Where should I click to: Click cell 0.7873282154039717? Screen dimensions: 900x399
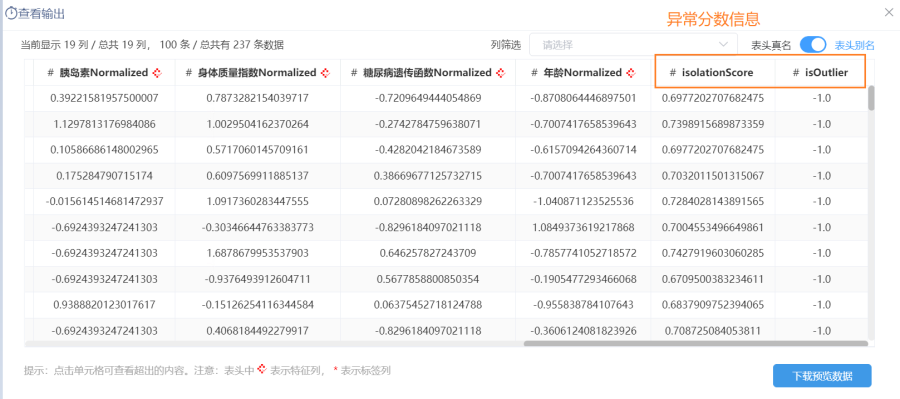click(x=258, y=98)
